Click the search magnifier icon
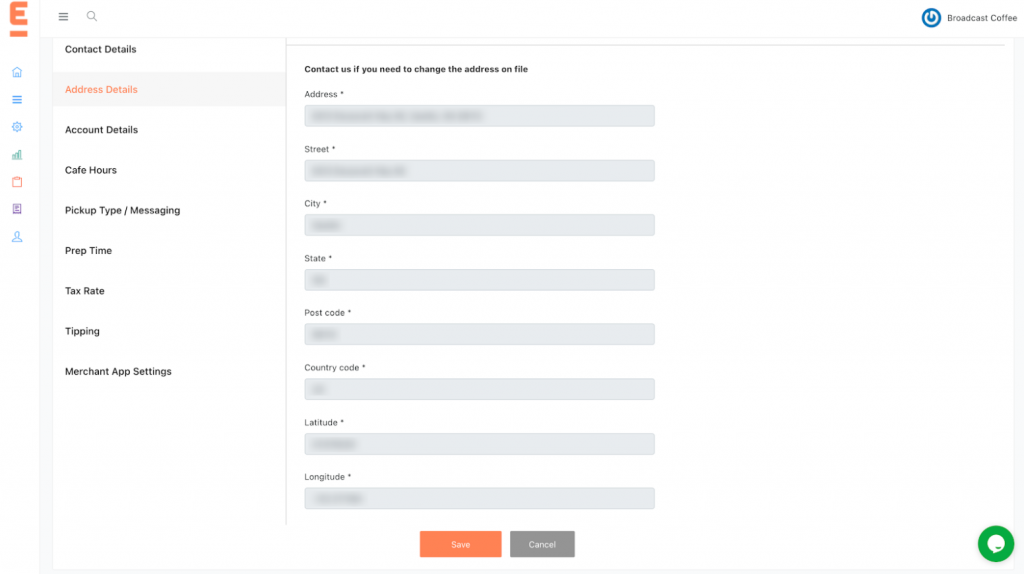Viewport: 1024px width, 574px height. click(x=92, y=16)
